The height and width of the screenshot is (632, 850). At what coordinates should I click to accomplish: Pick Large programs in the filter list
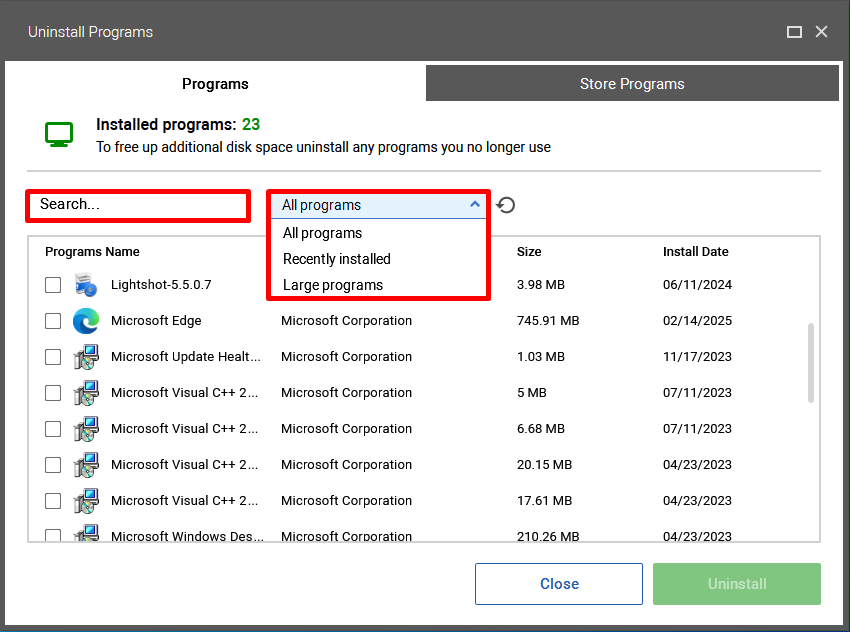(x=333, y=285)
